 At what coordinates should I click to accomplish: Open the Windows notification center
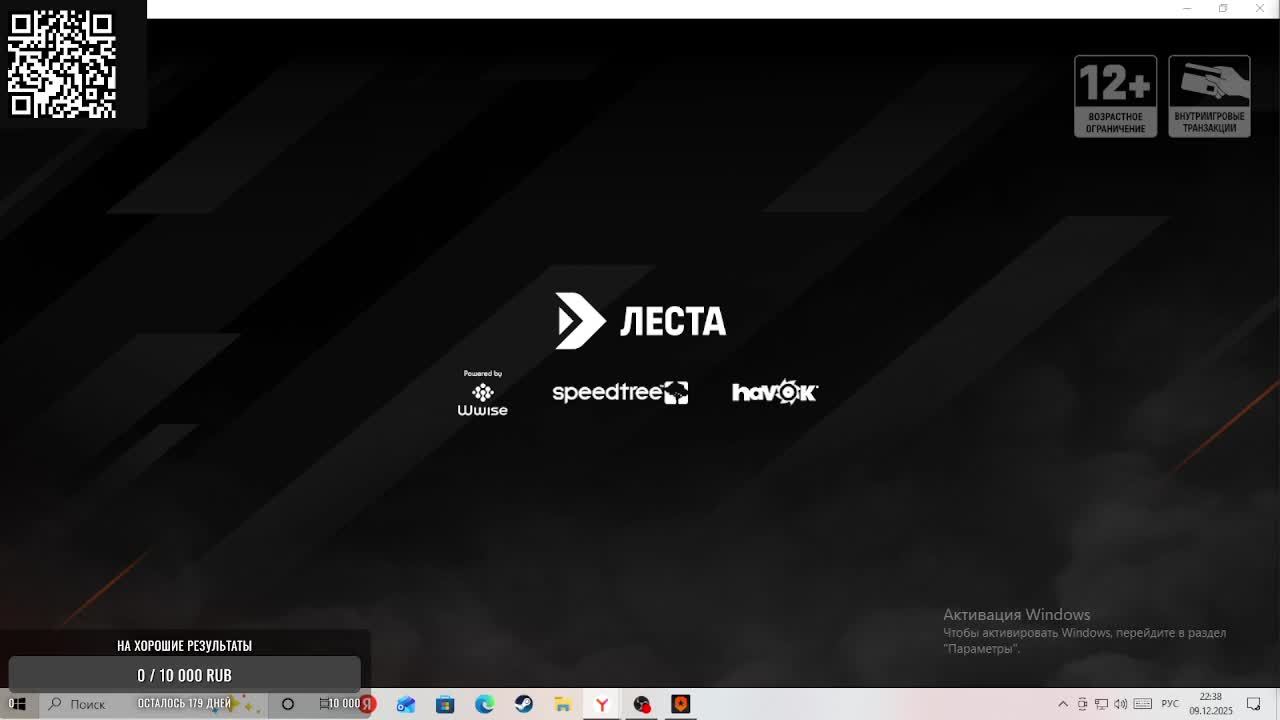1254,704
